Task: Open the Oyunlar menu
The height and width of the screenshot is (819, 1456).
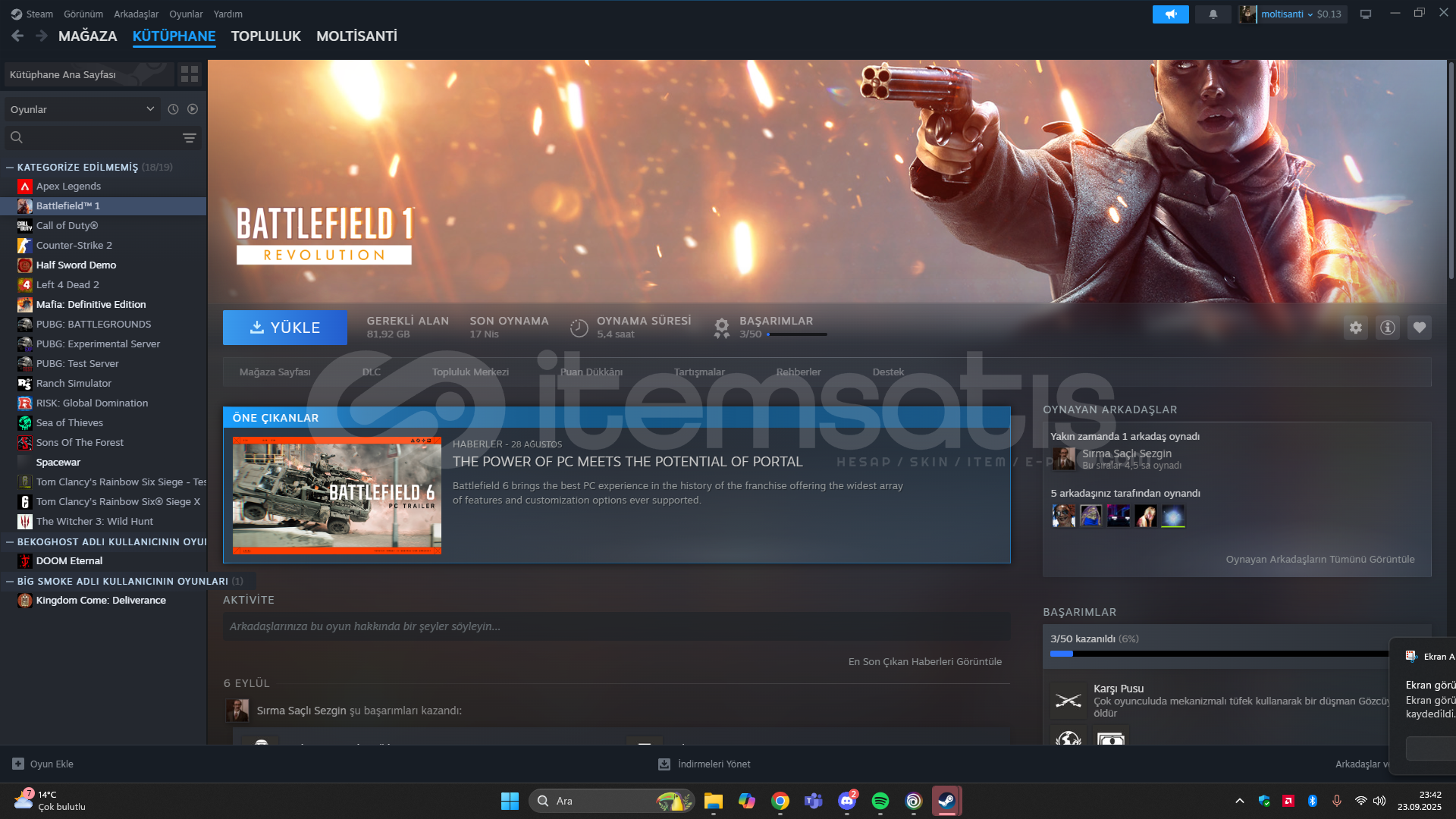Action: [x=186, y=14]
